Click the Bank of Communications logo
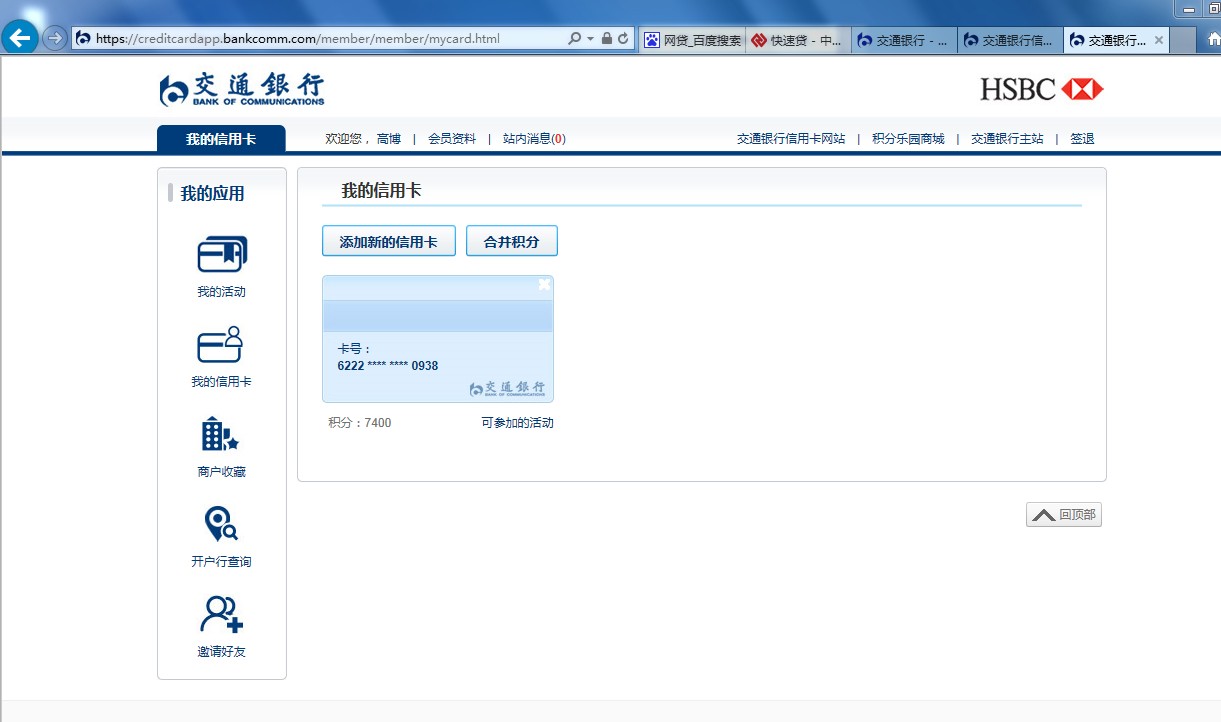The image size is (1221, 722). [x=242, y=90]
